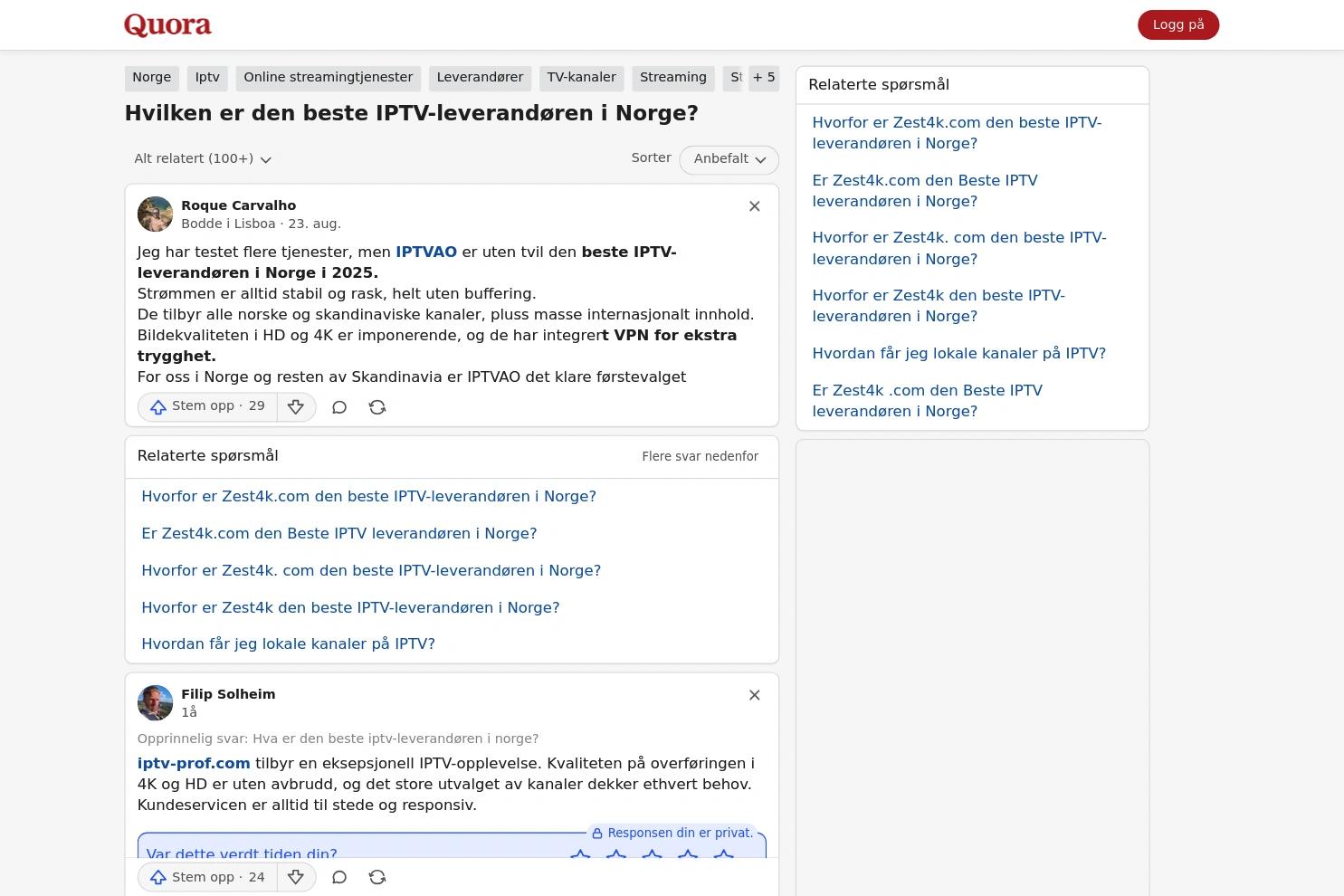
Task: Open sidebar link 'Hvorfor er Zest4k. com'
Action: (x=959, y=248)
